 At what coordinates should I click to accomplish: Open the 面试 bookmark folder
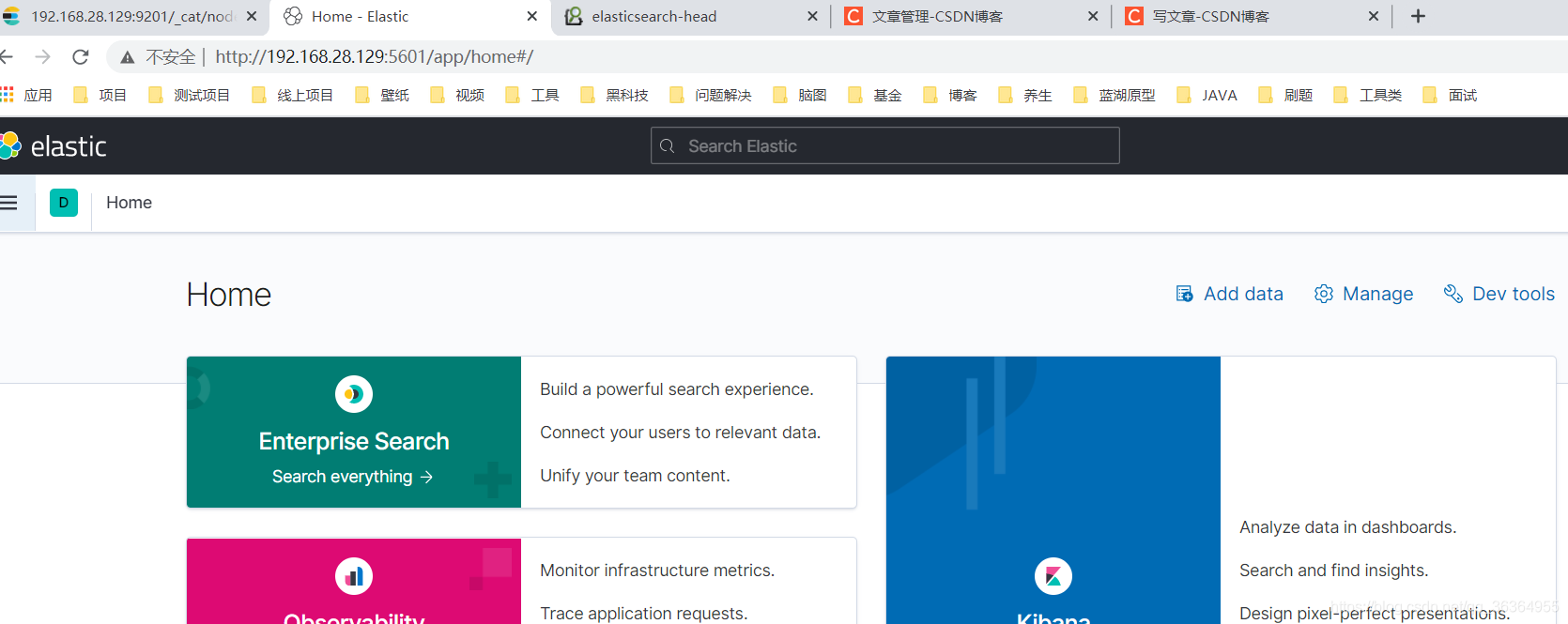(1451, 95)
